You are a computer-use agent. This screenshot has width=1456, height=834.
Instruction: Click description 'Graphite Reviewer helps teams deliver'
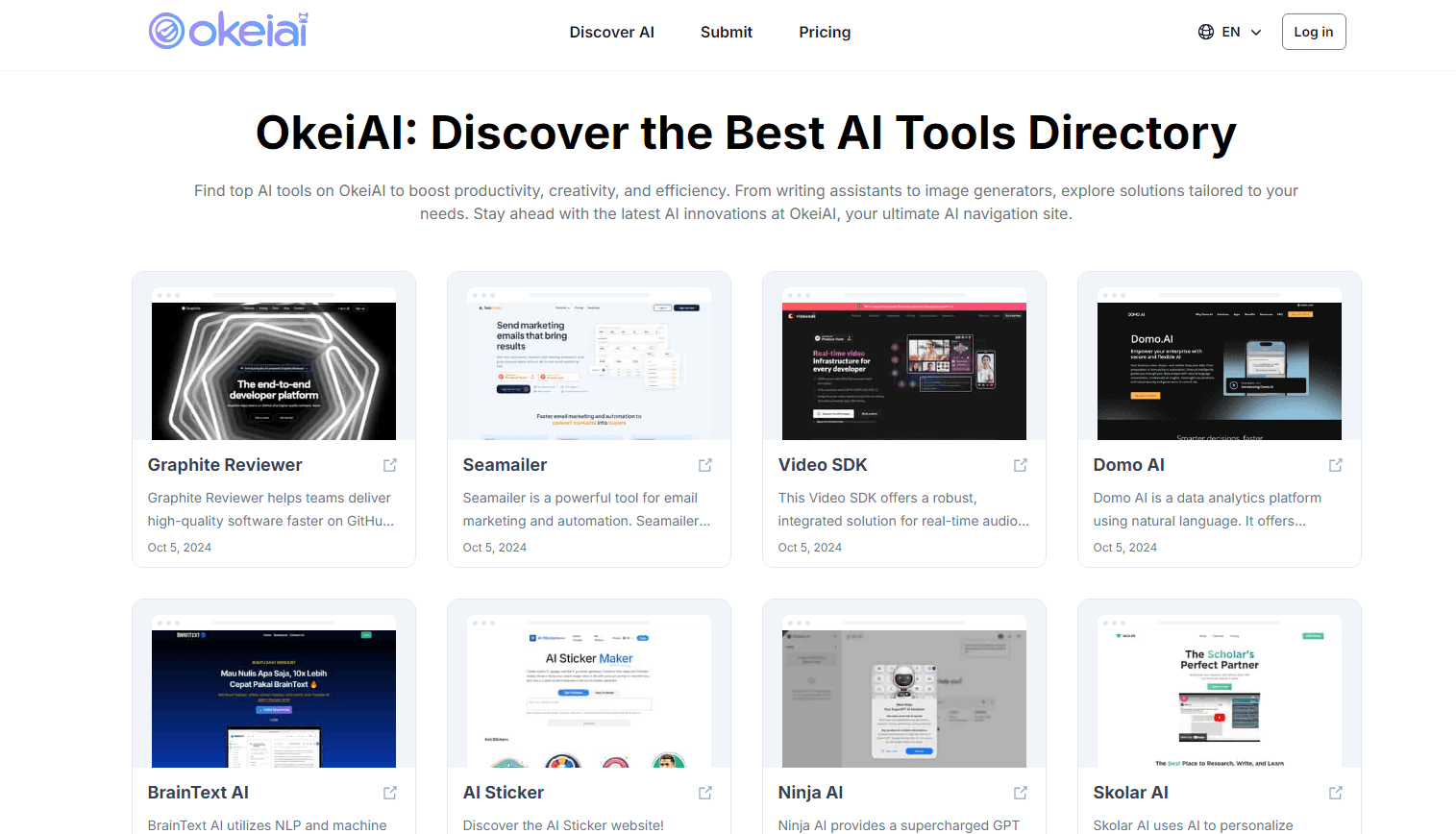[269, 498]
